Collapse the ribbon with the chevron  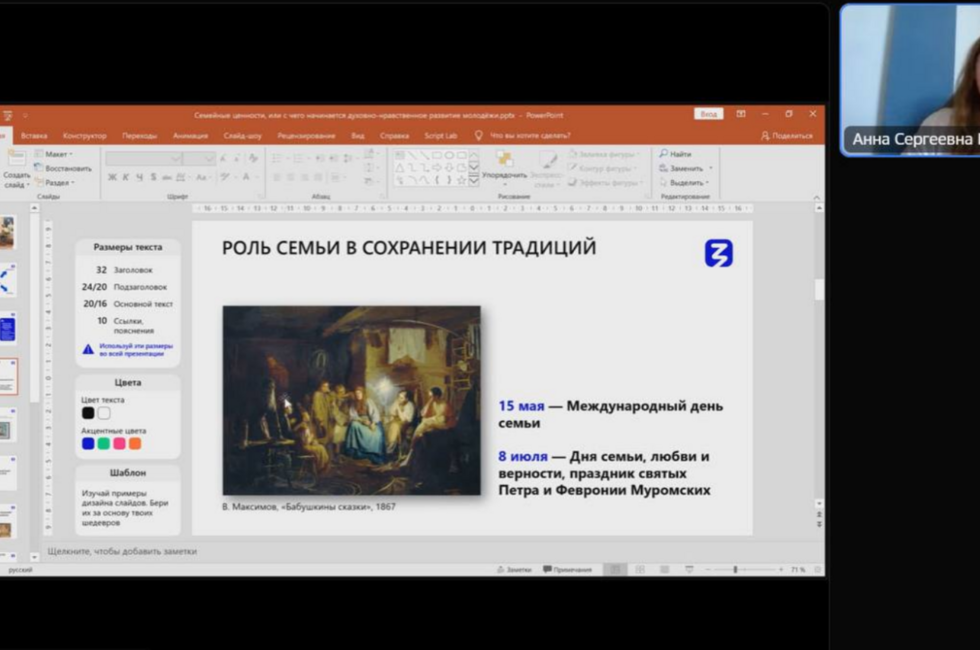tap(816, 198)
